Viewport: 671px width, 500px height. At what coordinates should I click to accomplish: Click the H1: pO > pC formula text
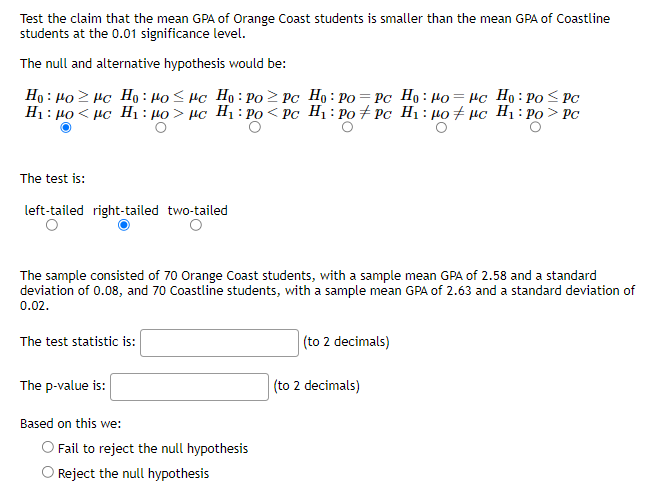tap(537, 113)
